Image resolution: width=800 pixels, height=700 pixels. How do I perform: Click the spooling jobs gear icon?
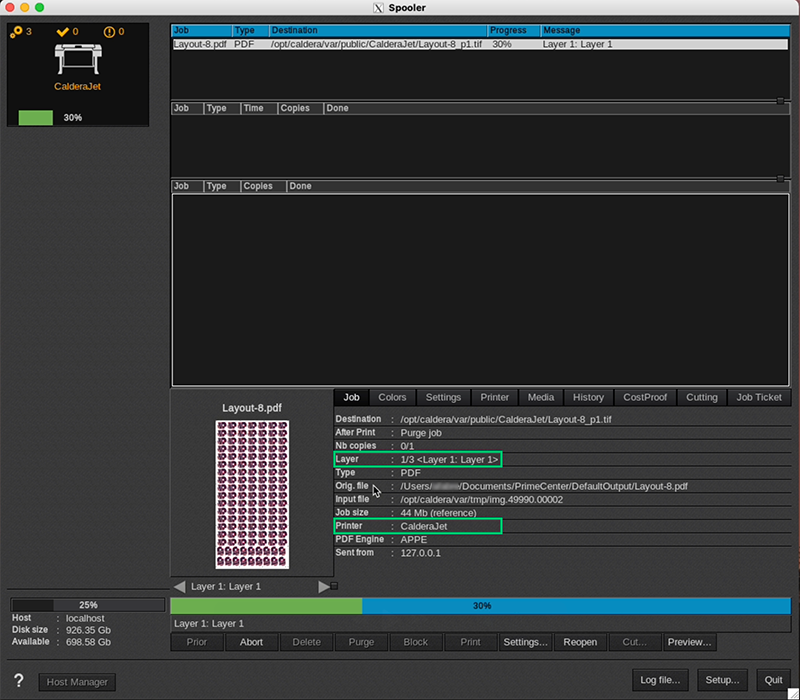coord(19,32)
